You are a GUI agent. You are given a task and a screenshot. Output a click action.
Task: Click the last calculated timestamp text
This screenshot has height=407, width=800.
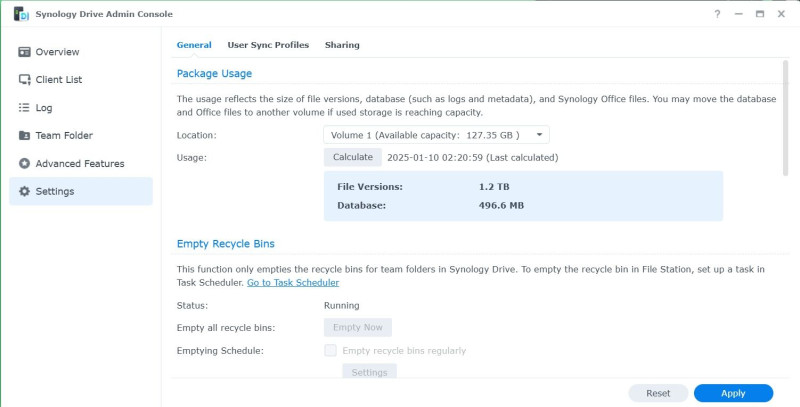coord(473,158)
